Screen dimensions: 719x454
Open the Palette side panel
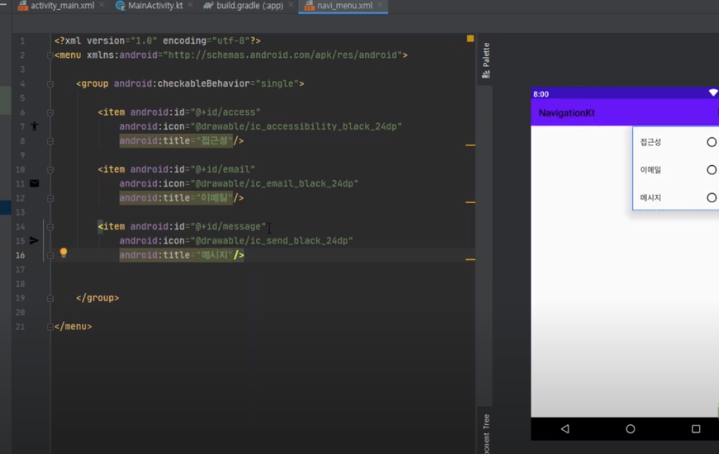coord(486,60)
